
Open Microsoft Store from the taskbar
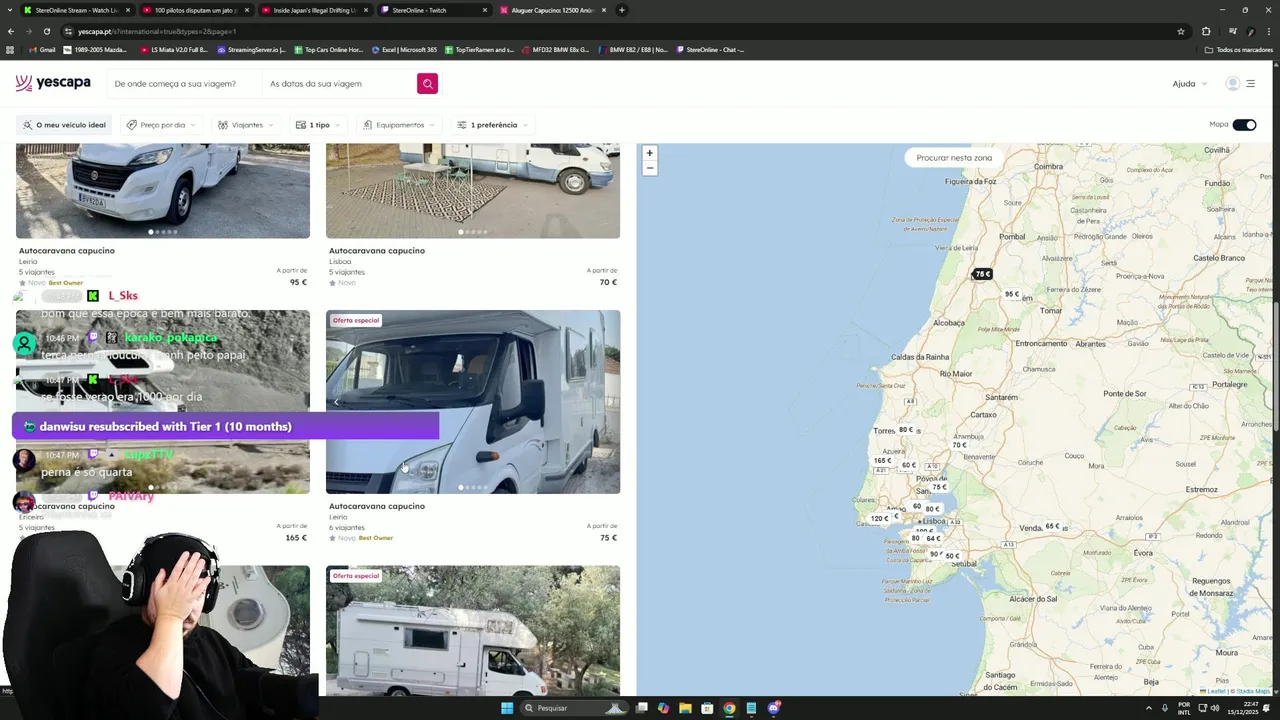click(707, 708)
